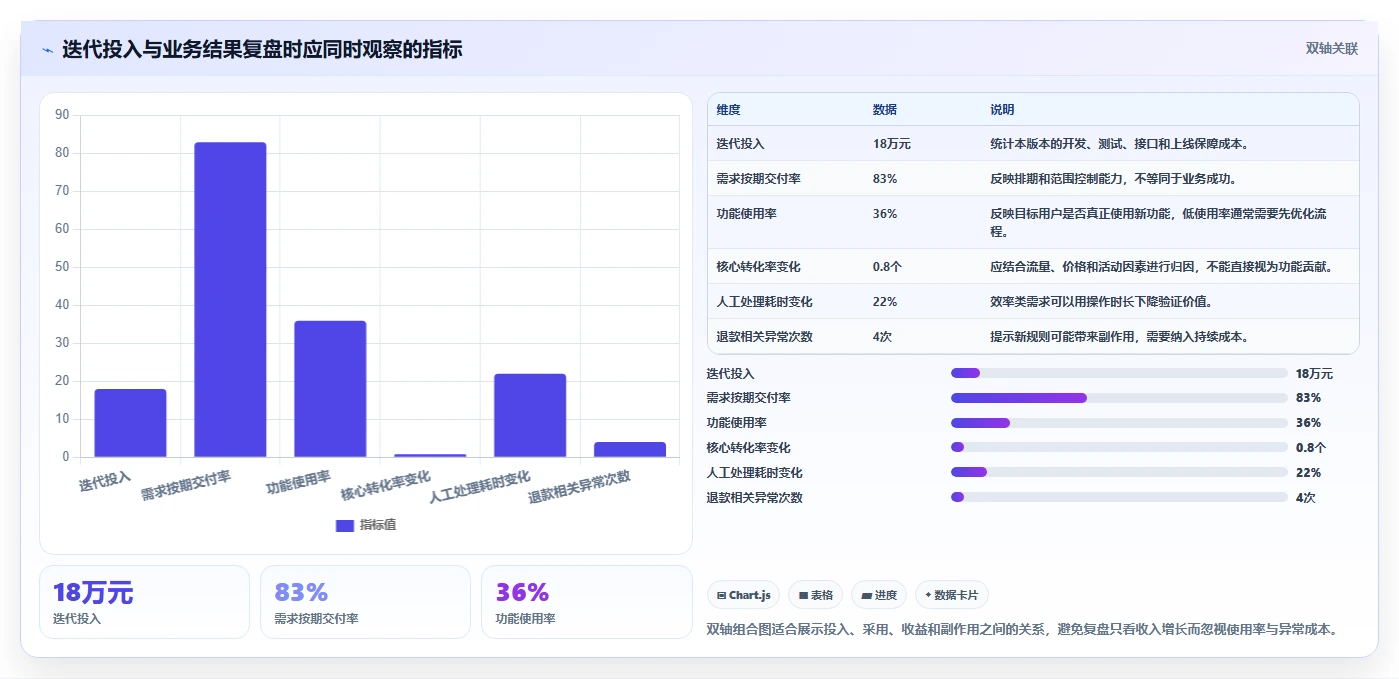Viewport: 1399px width, 679px height.
Task: Click the 核心转化率变化 progress bar
Action: tap(1119, 447)
